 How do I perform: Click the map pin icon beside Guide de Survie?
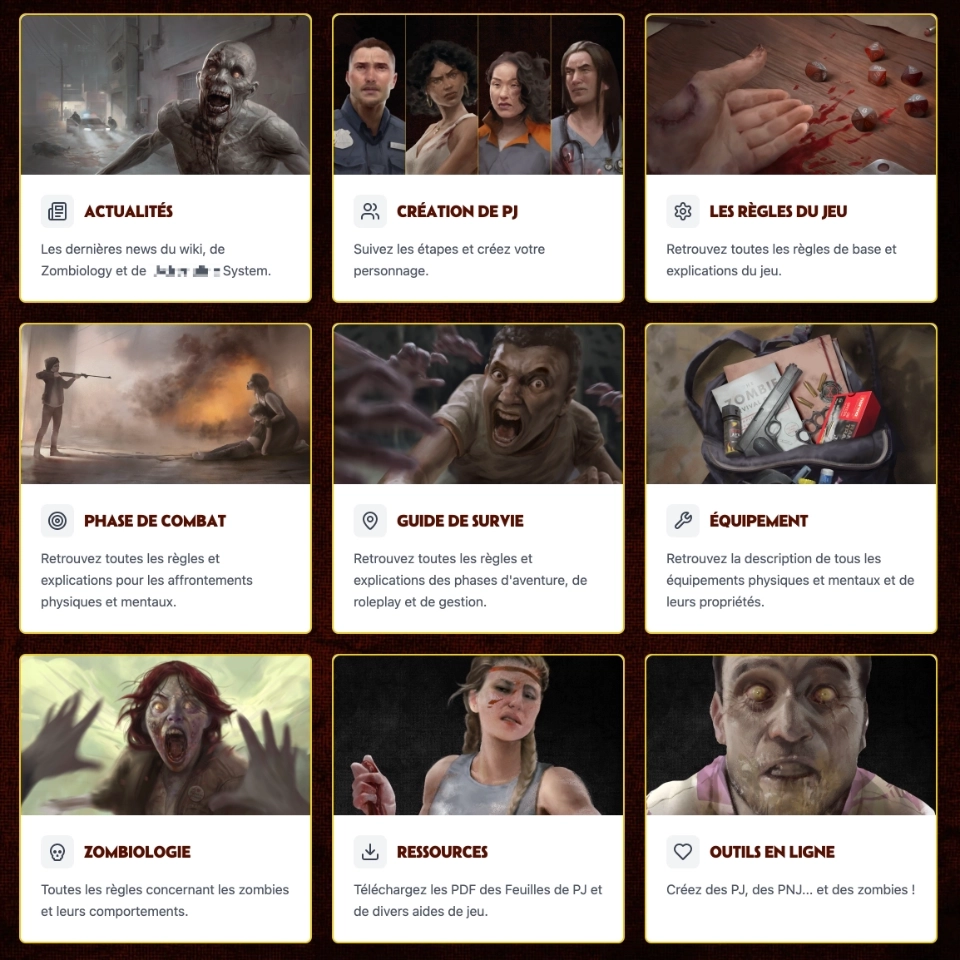370,521
